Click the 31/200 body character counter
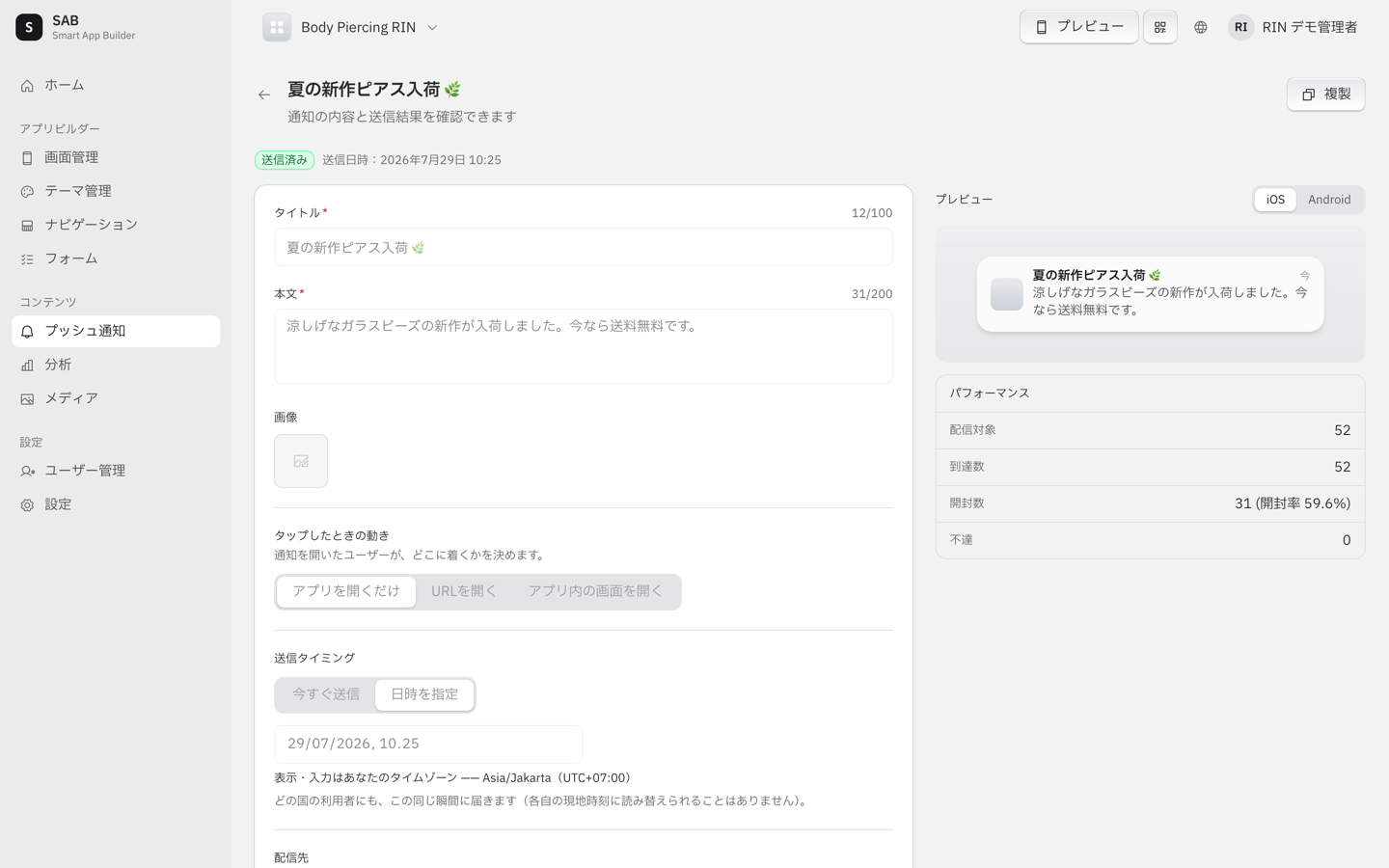 pos(872,294)
